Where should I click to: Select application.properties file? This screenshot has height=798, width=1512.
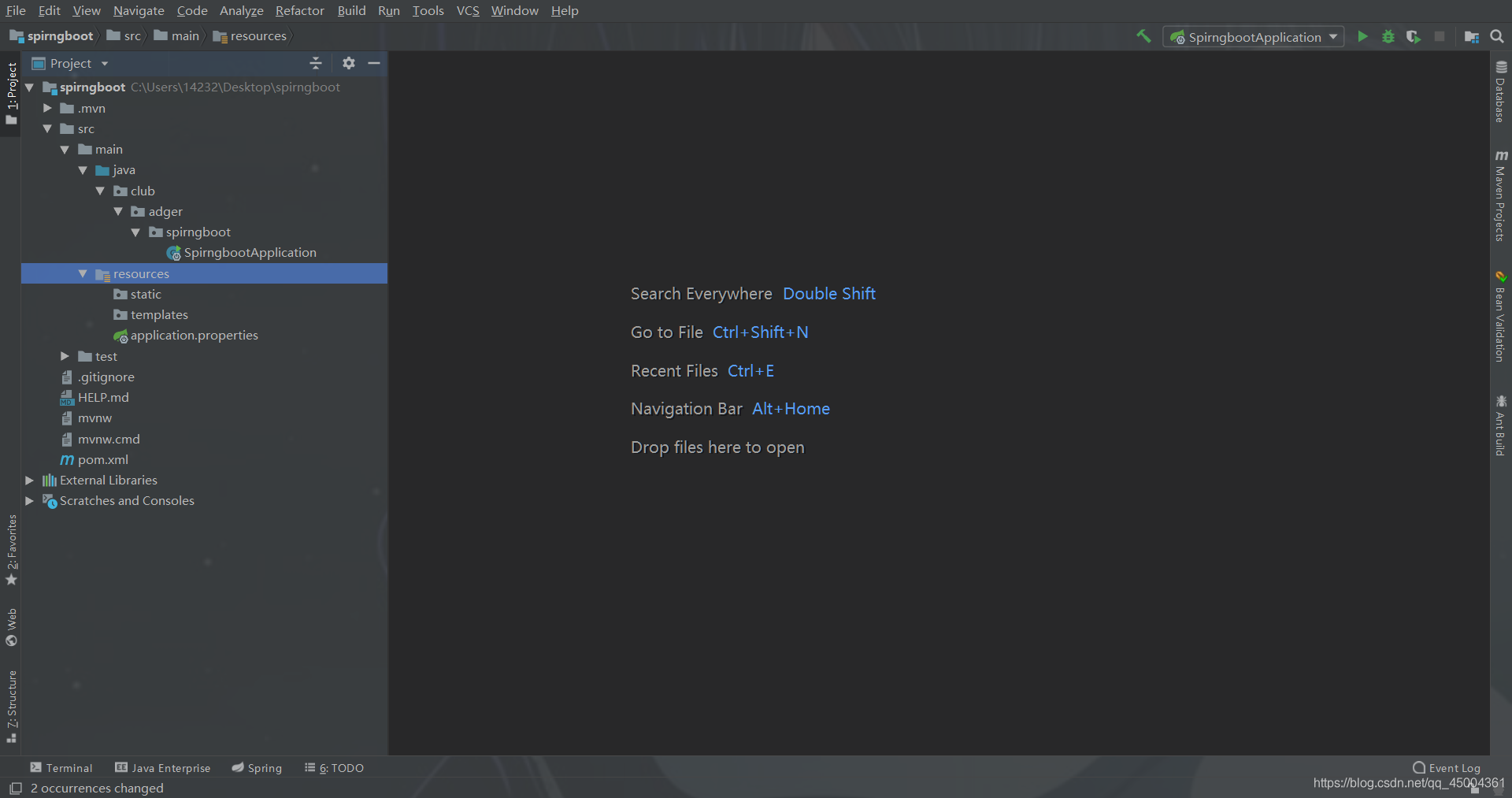pyautogui.click(x=194, y=336)
